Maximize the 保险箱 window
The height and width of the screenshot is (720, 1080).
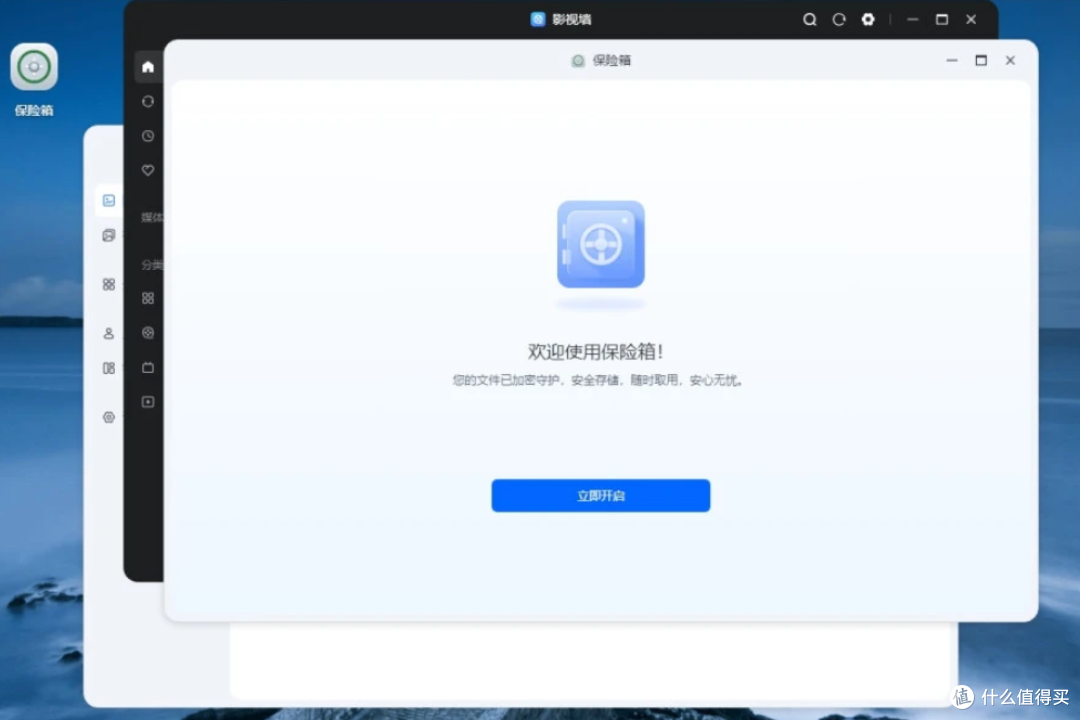[x=981, y=61]
